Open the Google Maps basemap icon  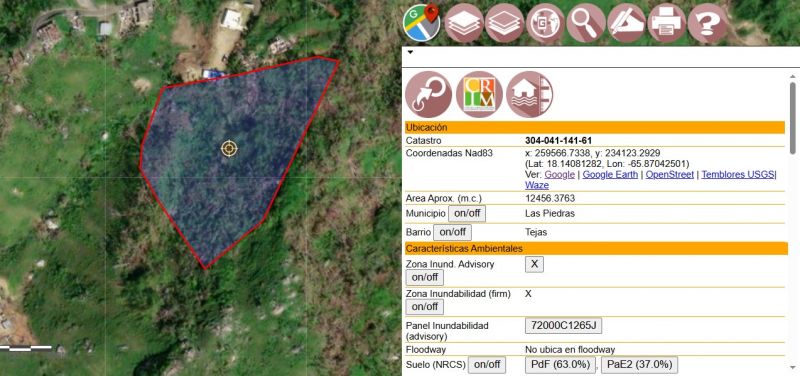pyautogui.click(x=422, y=22)
